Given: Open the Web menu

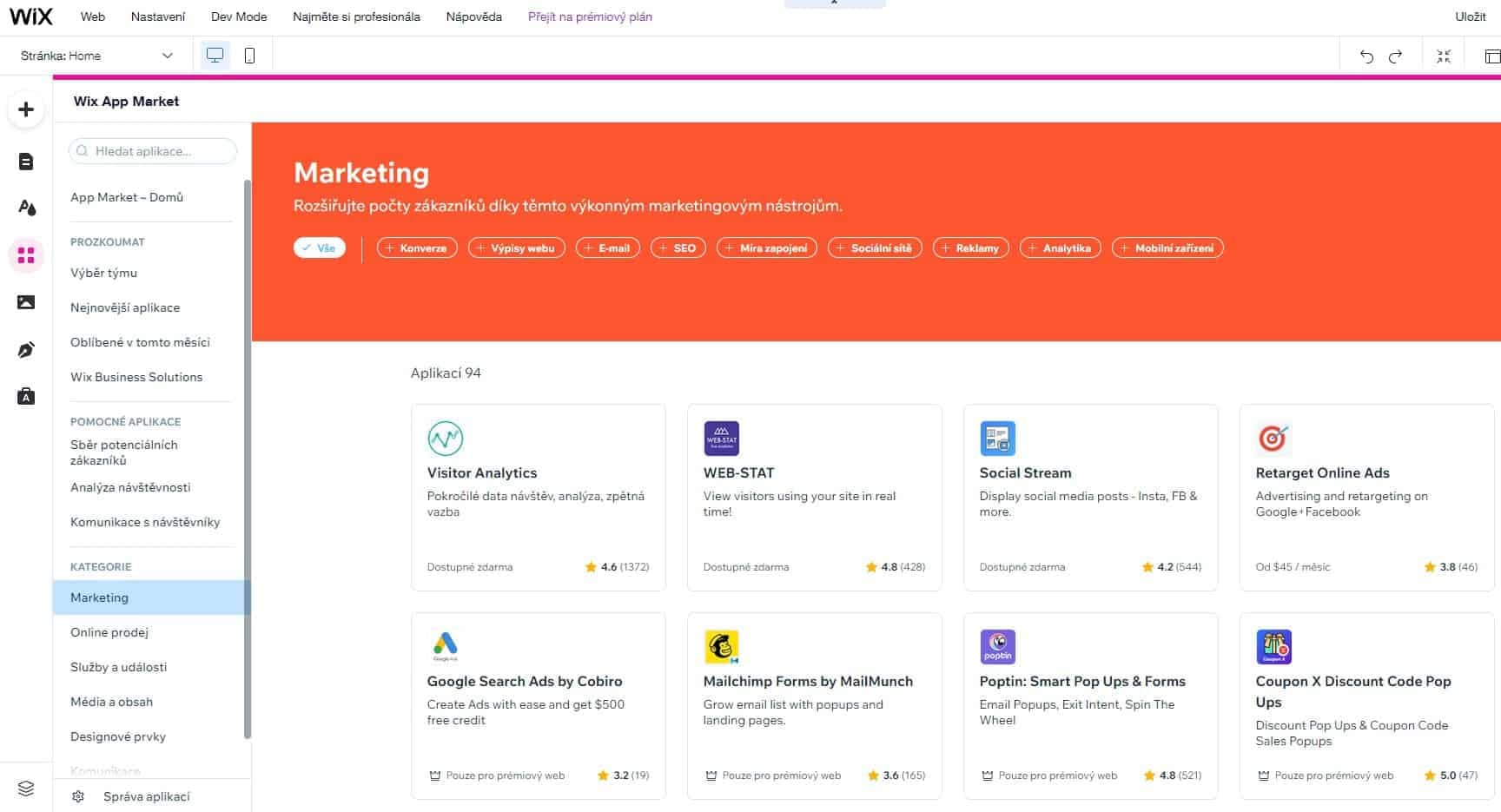Looking at the screenshot, I should [x=93, y=17].
